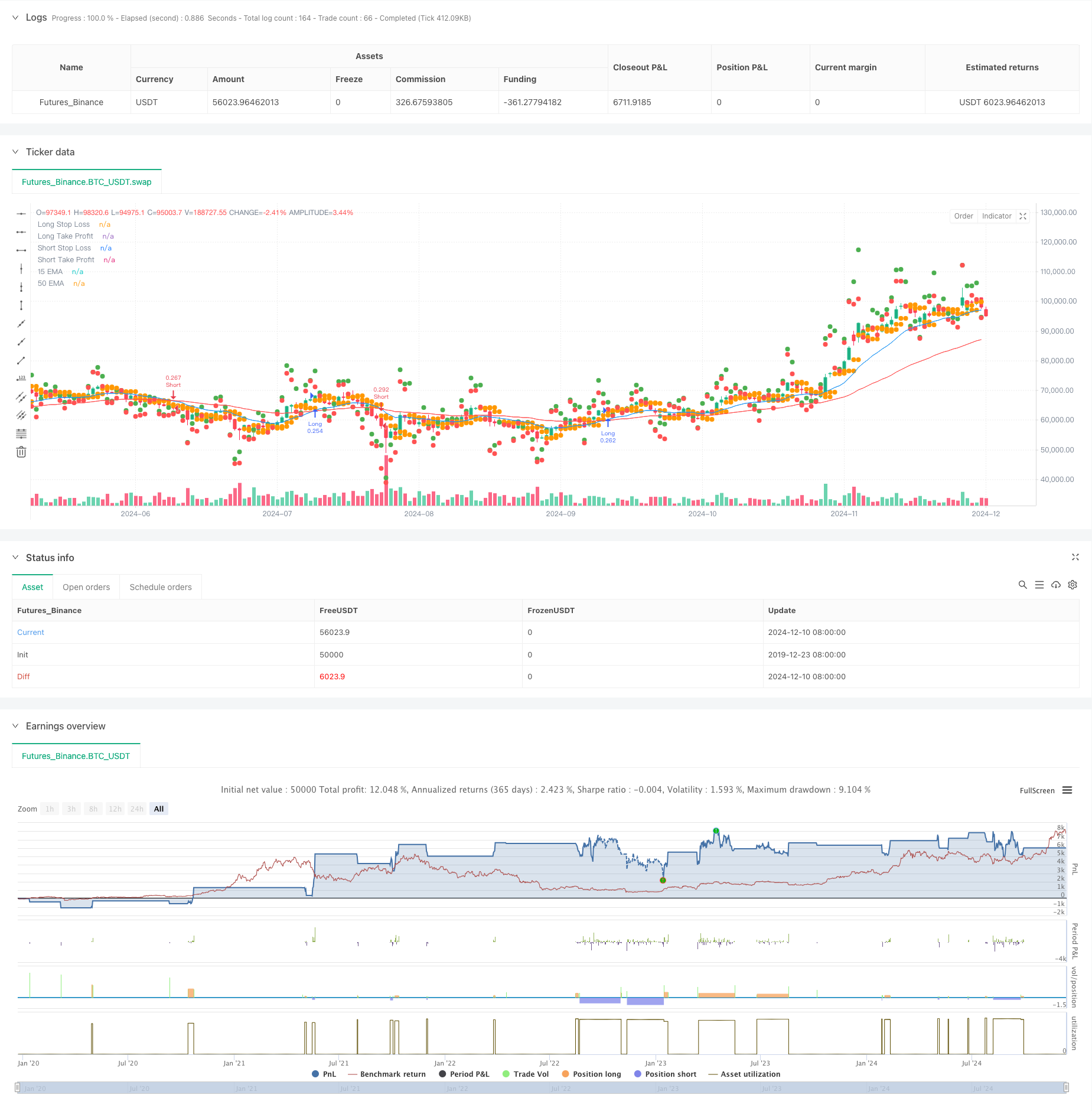This screenshot has height=1111, width=1092.
Task: Click the FullScreen button on earnings chart
Action: point(1037,790)
